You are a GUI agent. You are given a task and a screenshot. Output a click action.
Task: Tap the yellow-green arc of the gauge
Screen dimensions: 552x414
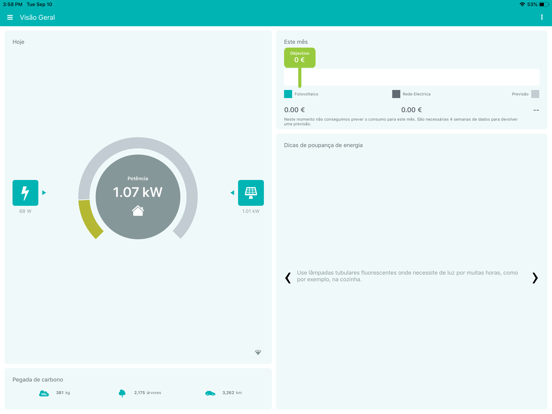pyautogui.click(x=90, y=219)
